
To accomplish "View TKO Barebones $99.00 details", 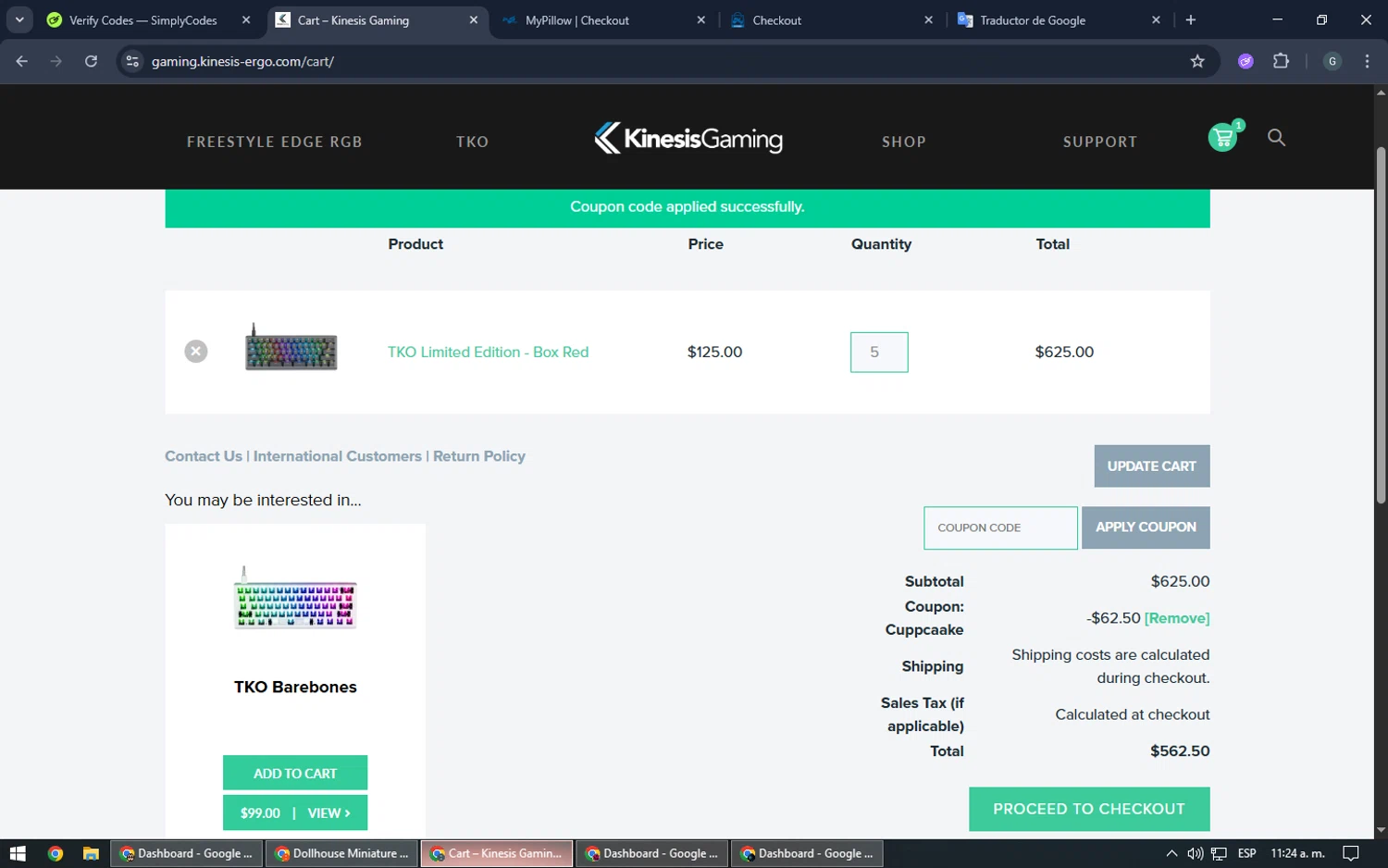I will point(295,813).
